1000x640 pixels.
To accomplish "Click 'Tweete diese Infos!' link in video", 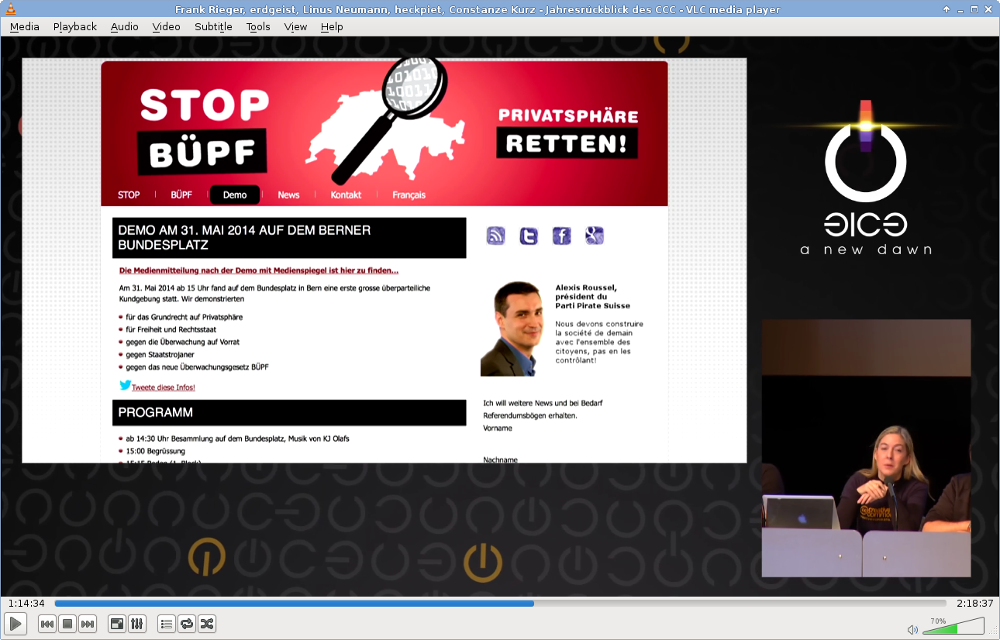I will pyautogui.click(x=163, y=388).
